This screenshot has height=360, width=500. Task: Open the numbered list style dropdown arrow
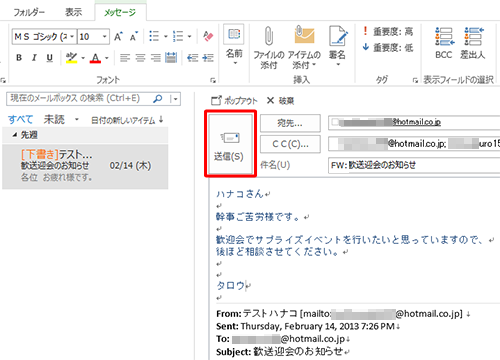pyautogui.click(x=189, y=36)
